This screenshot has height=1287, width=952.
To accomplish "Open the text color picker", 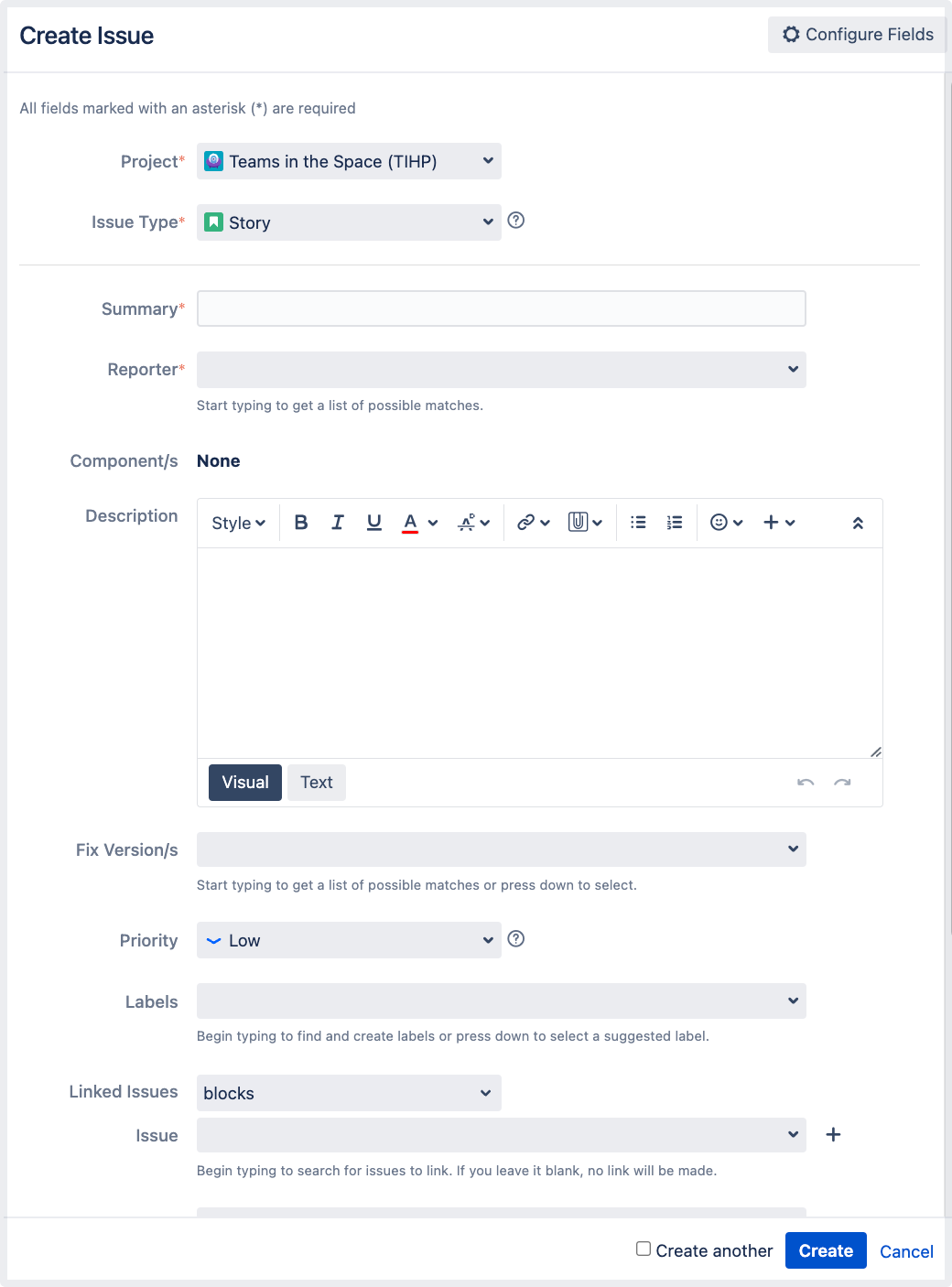I will pos(410,522).
